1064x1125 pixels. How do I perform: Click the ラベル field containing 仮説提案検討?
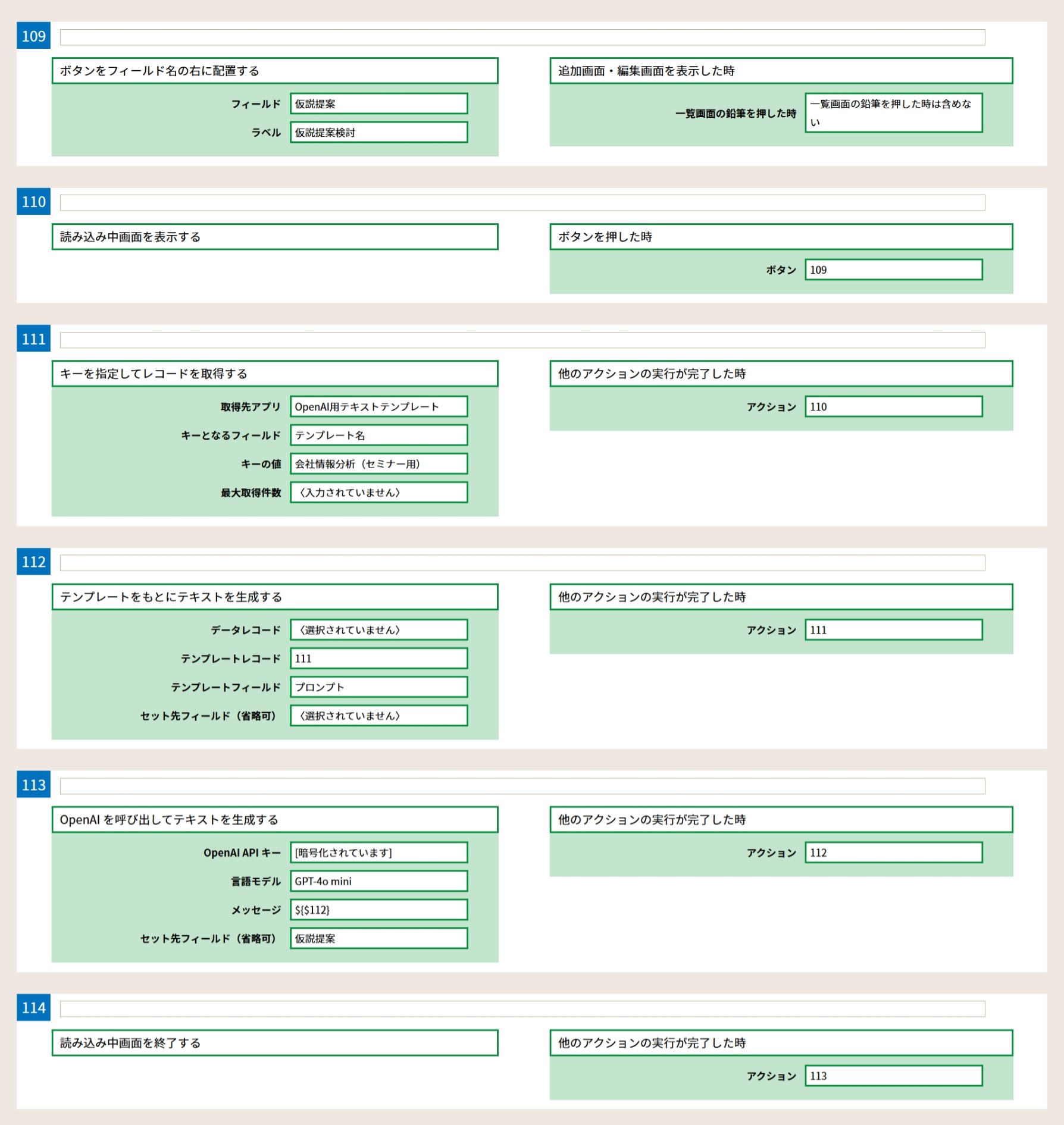(378, 133)
